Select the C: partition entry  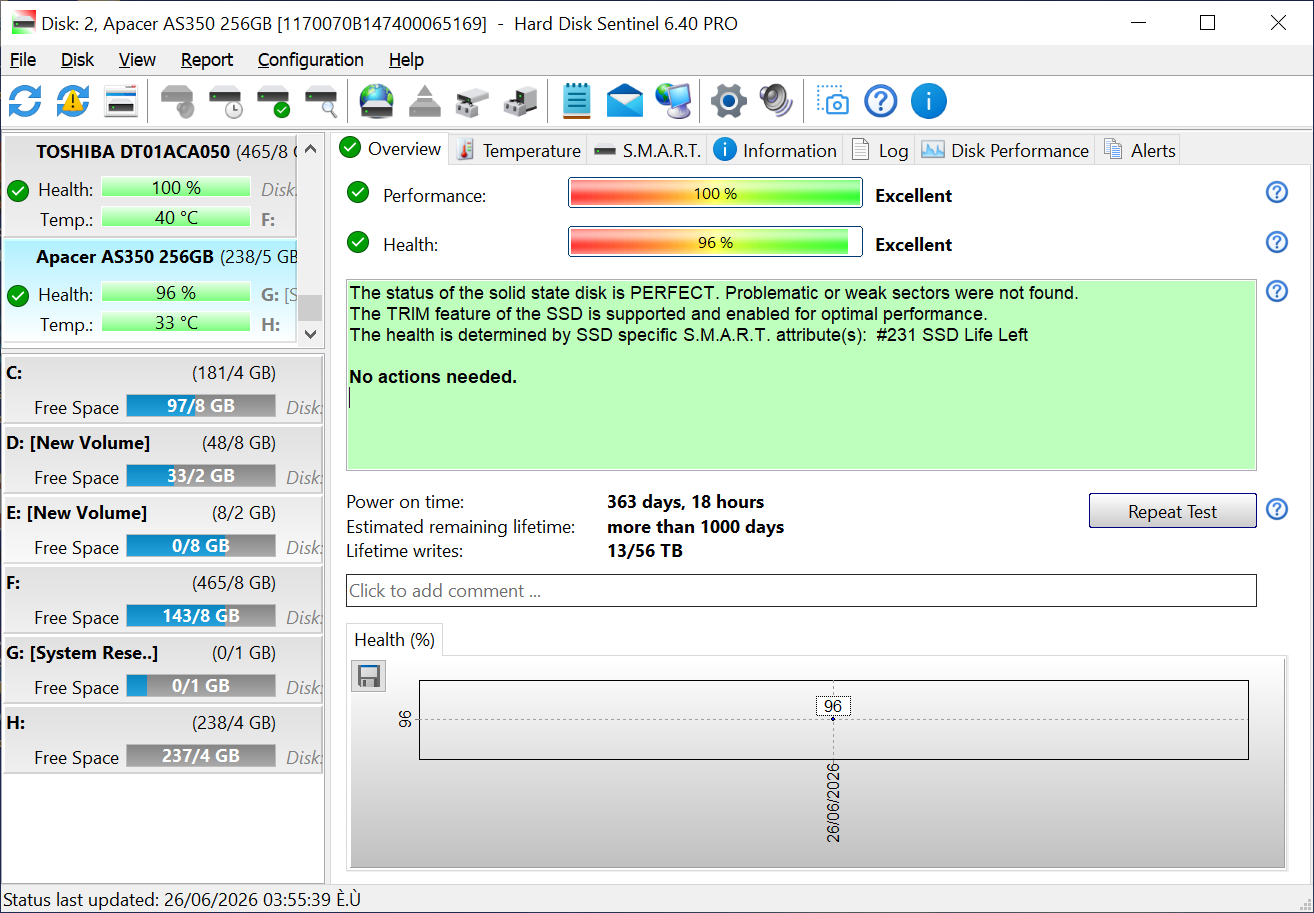pos(163,389)
